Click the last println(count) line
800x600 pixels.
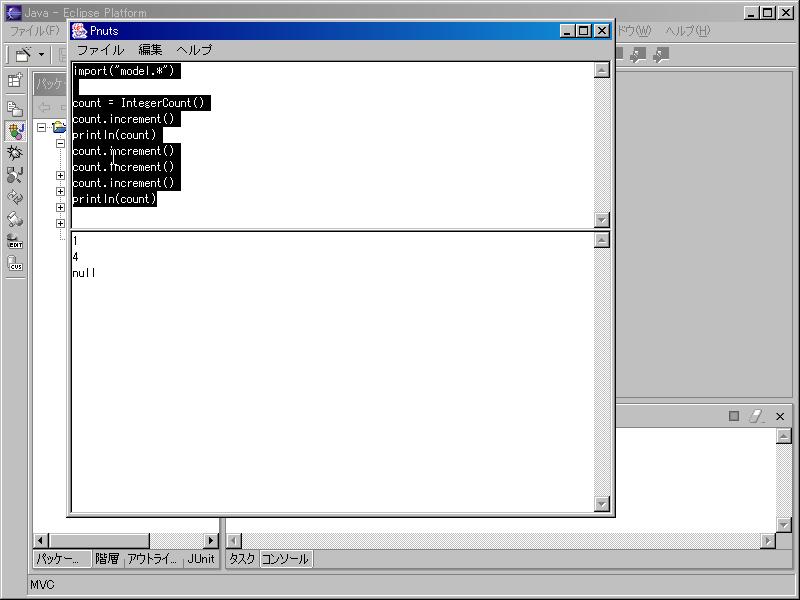(x=114, y=199)
